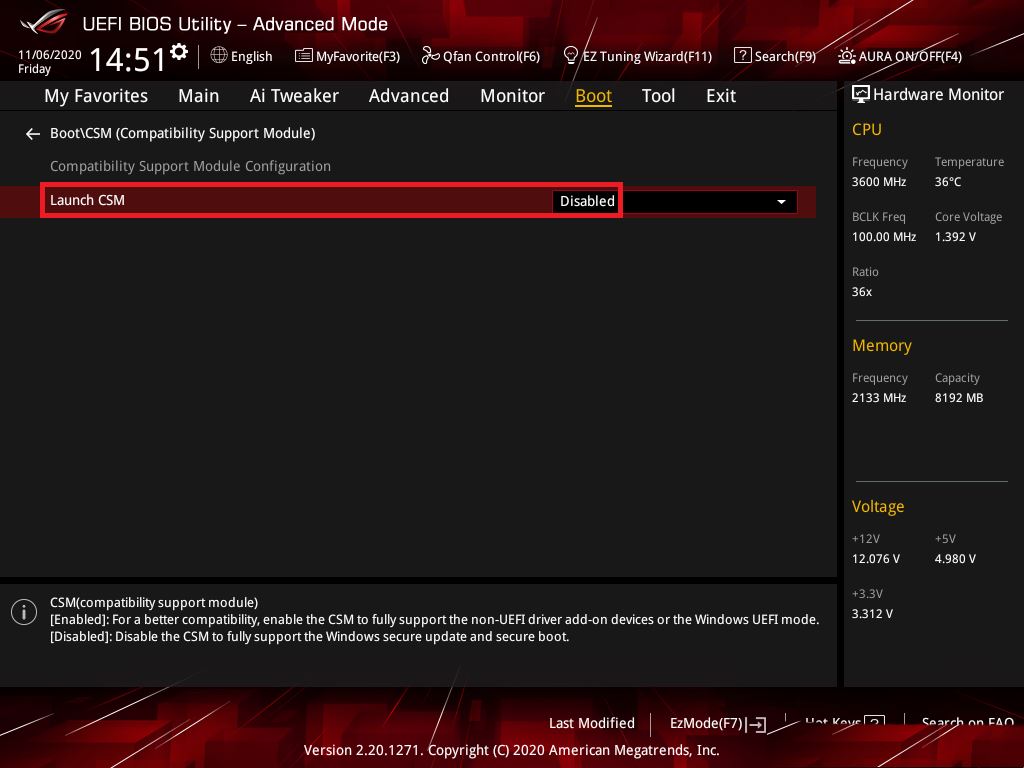
Task: Click the ROG logo icon
Action: pos(43,22)
